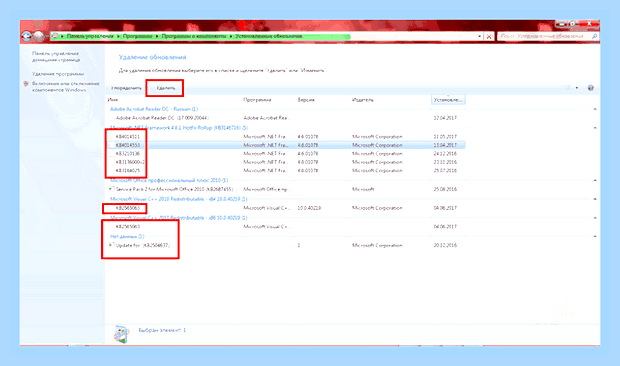The image size is (620, 366).
Task: Click Установленные обновления breadcrumb segment
Action: click(x=269, y=36)
